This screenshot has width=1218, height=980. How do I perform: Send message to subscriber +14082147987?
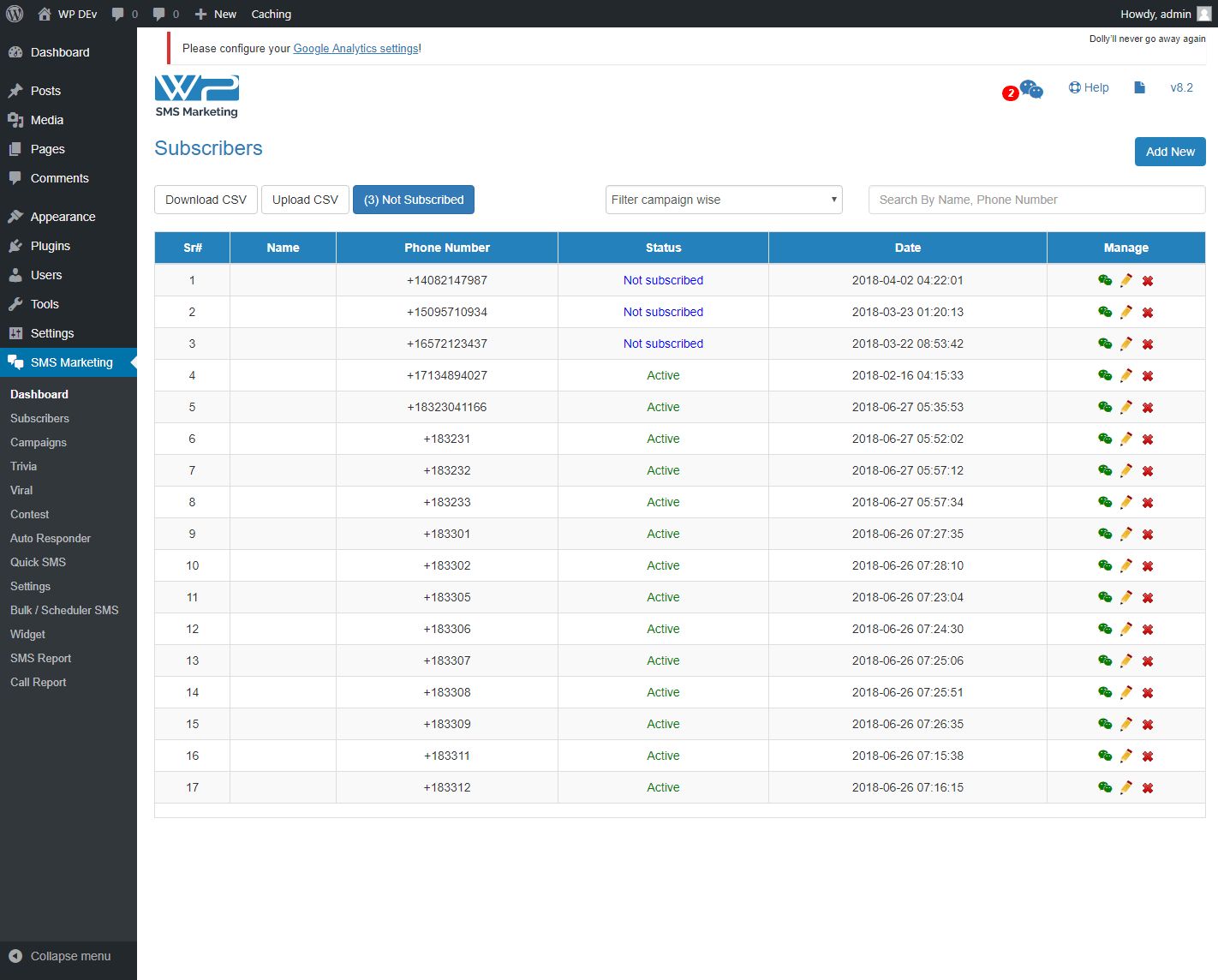1105,280
